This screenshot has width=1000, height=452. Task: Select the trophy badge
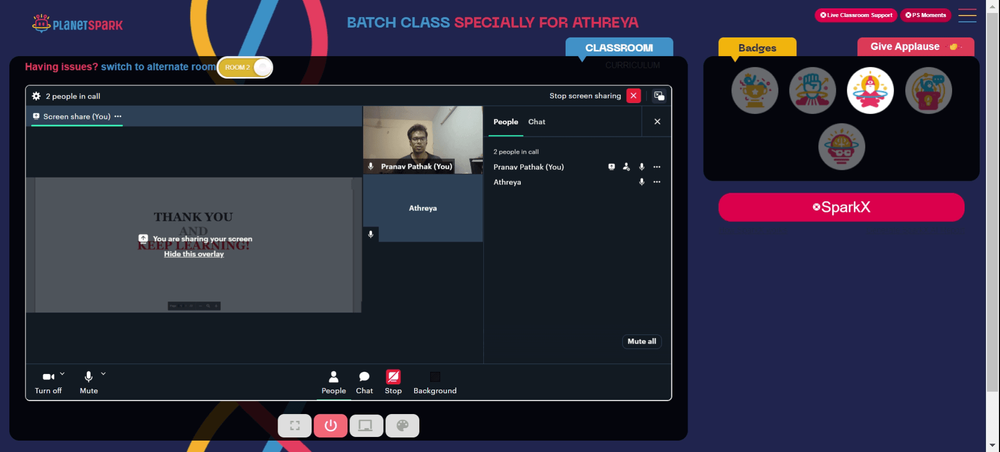pyautogui.click(x=754, y=91)
